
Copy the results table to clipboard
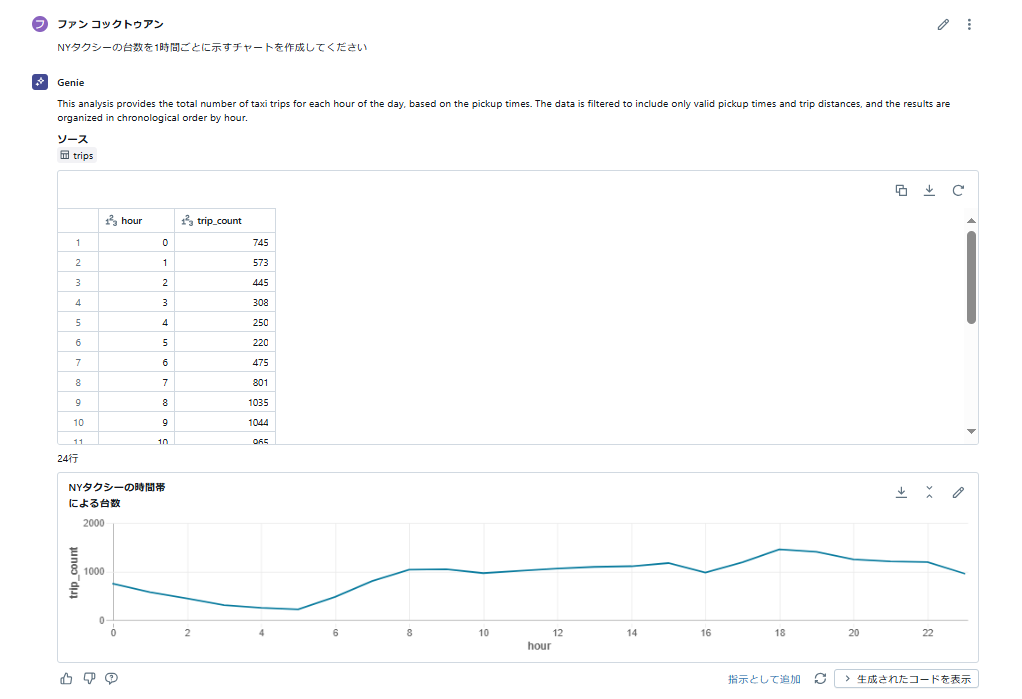pyautogui.click(x=901, y=190)
